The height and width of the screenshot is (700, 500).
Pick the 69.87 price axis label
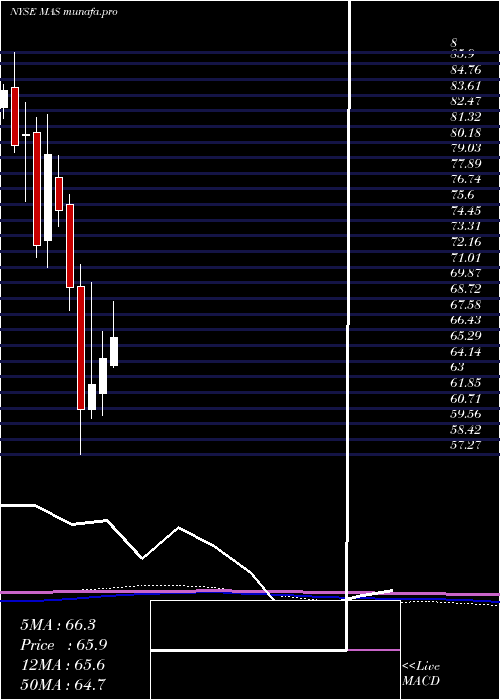point(466,273)
